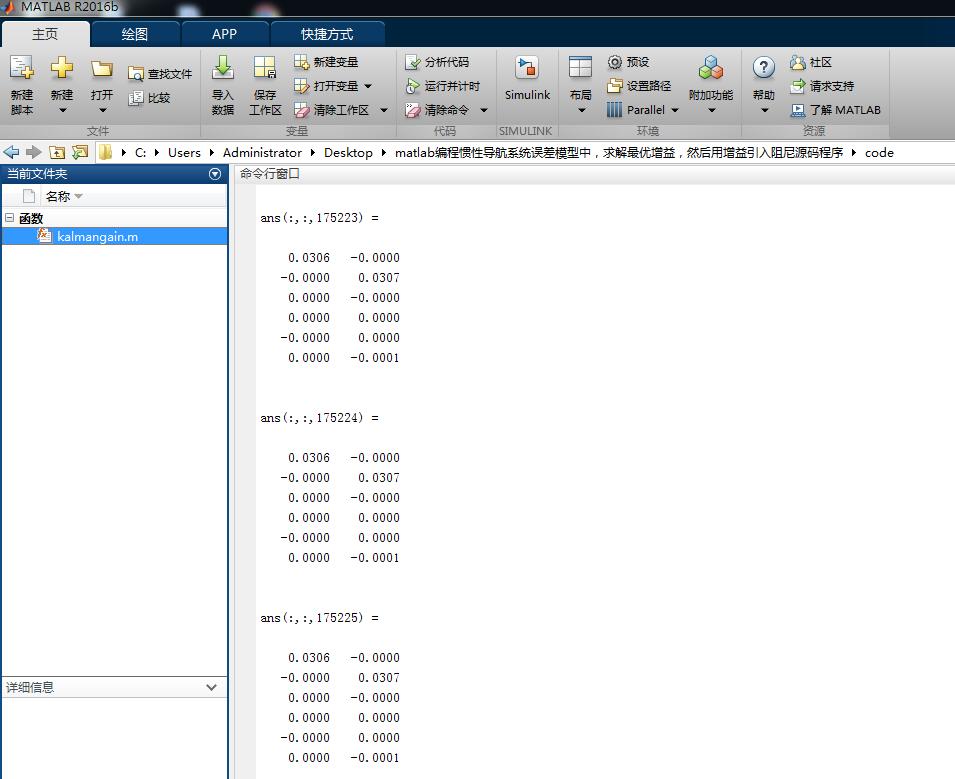
Task: Click the Compare (比较) icon
Action: 136,98
